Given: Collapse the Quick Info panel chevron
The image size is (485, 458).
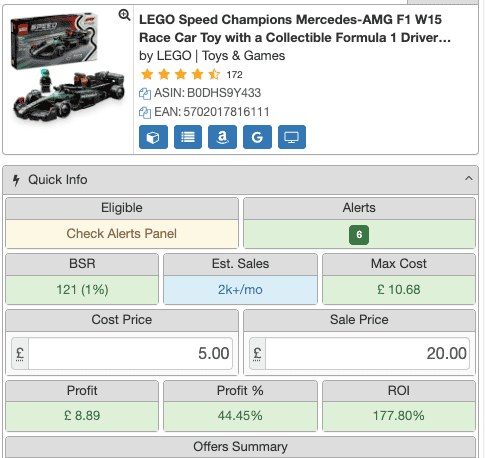Looking at the screenshot, I should [x=469, y=178].
